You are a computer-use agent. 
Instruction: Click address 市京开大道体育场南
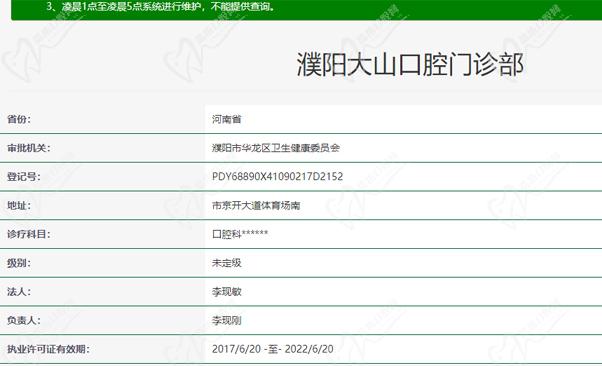256,205
